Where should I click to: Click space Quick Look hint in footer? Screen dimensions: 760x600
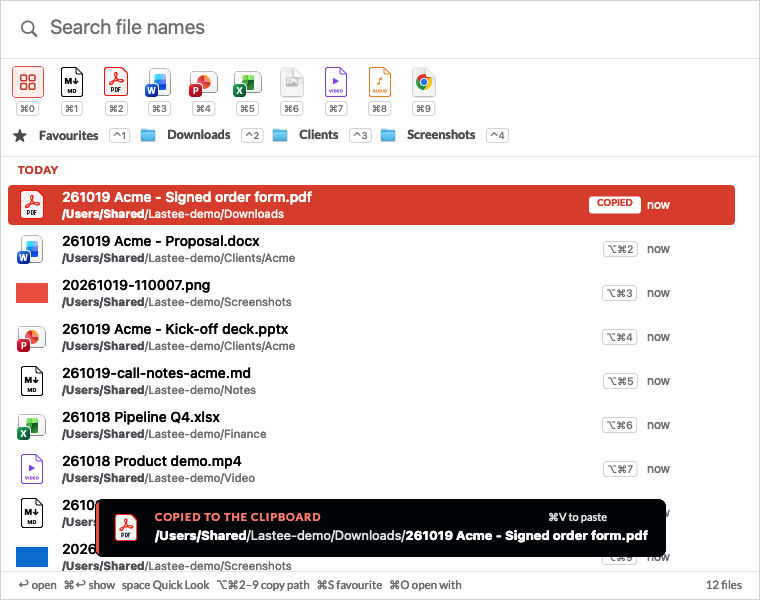click(165, 585)
